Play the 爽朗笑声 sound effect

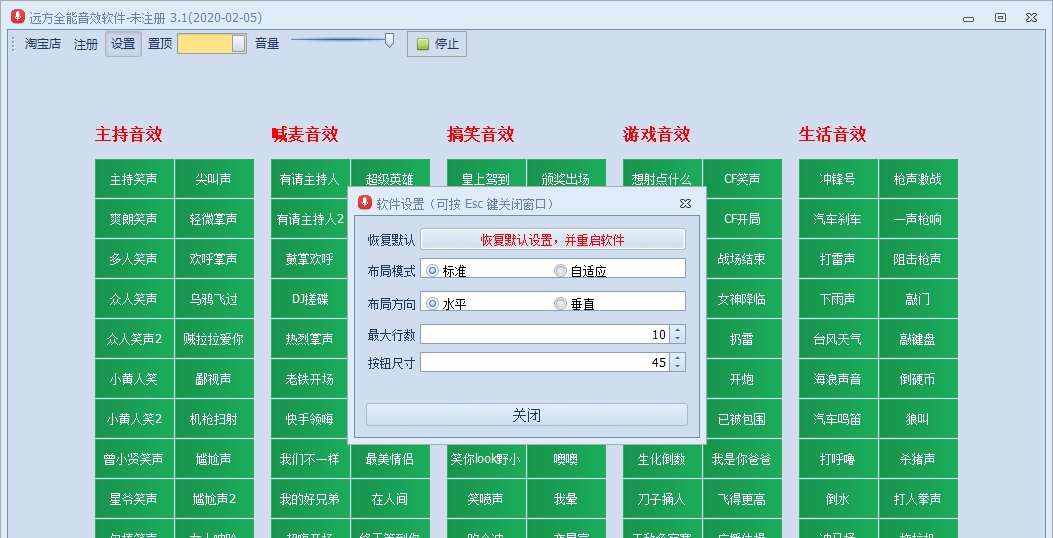[134, 219]
